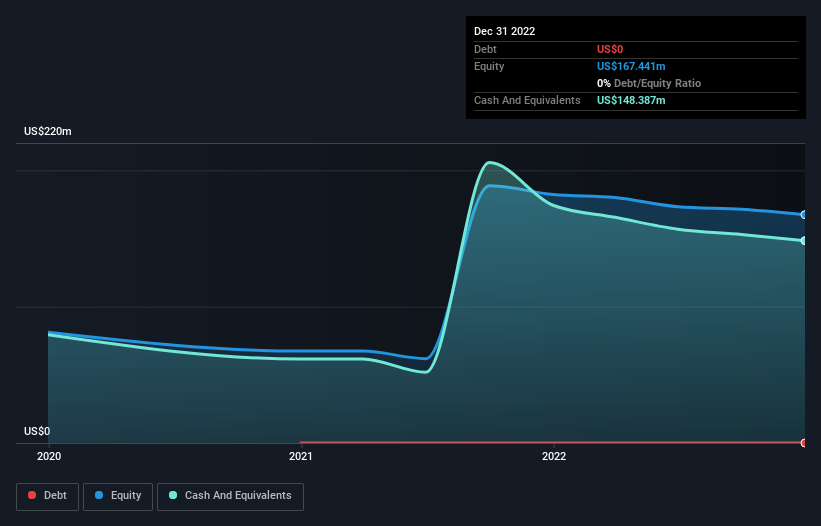Click the US$167.441m equity value
821x526 pixels.
click(x=631, y=66)
